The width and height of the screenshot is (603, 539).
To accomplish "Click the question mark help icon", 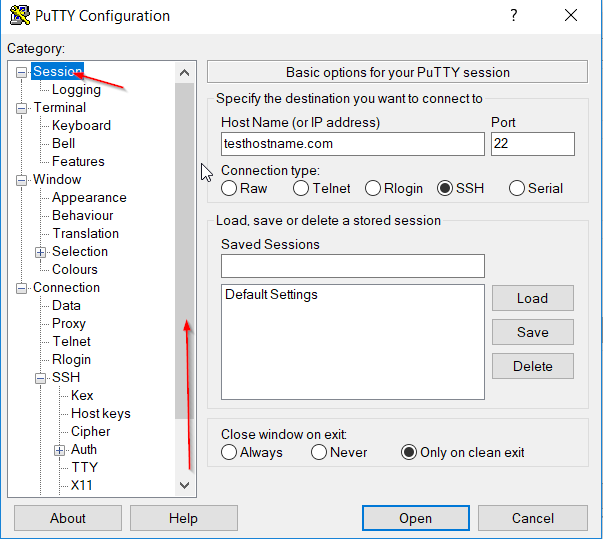I will 514,16.
